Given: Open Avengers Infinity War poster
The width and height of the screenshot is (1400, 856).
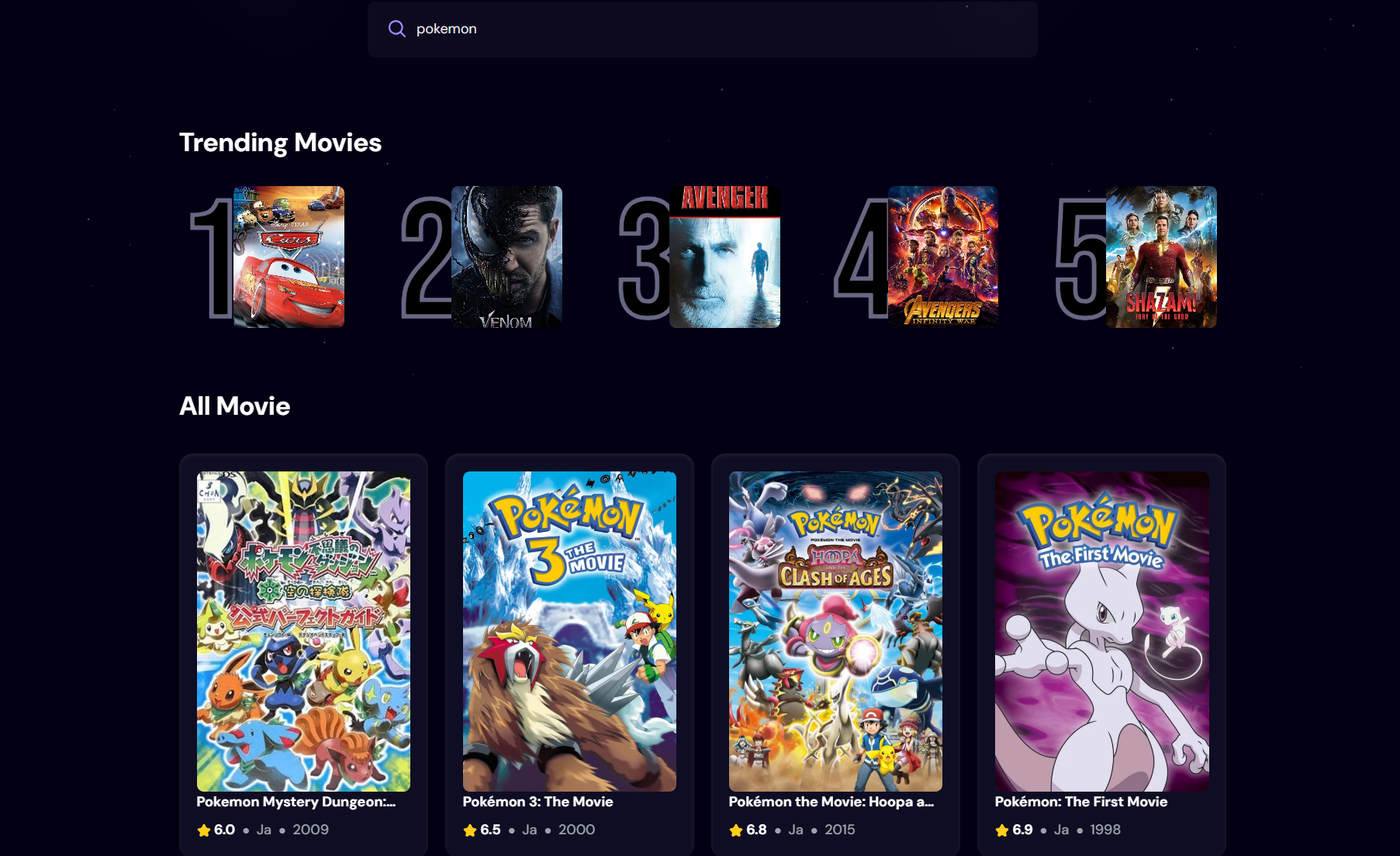Looking at the screenshot, I should click(x=942, y=257).
